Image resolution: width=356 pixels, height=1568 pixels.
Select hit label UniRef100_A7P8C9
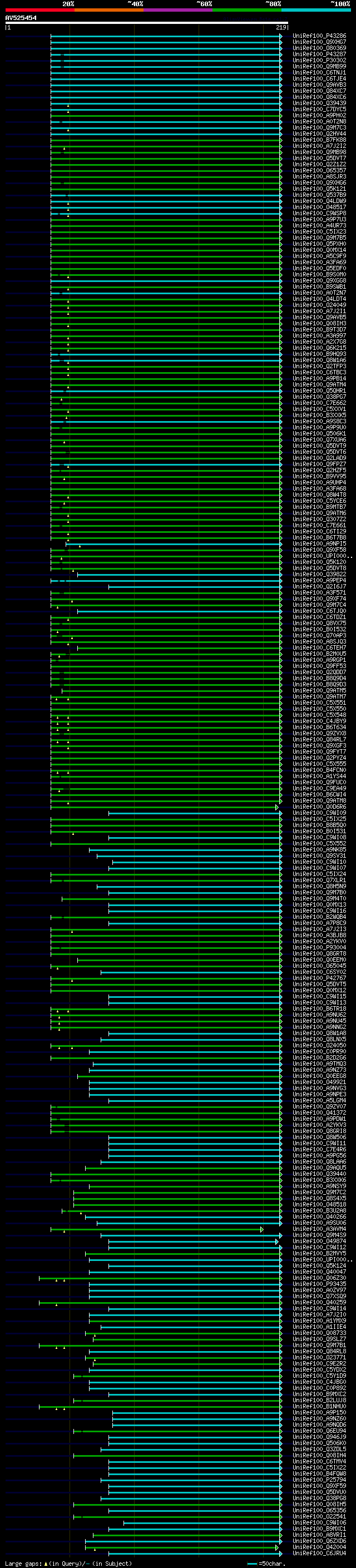319,923
